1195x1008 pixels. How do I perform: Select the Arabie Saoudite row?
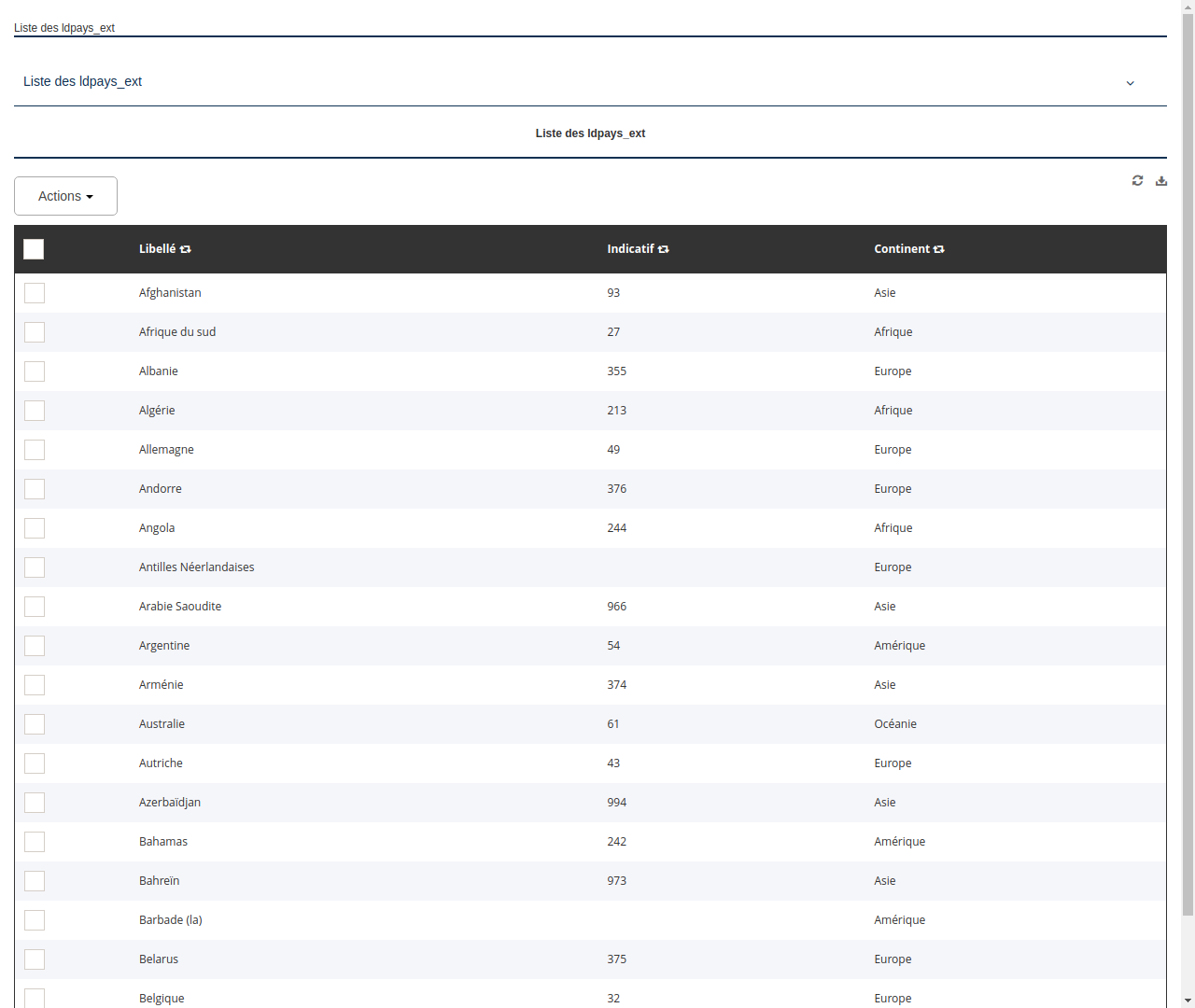(x=180, y=606)
